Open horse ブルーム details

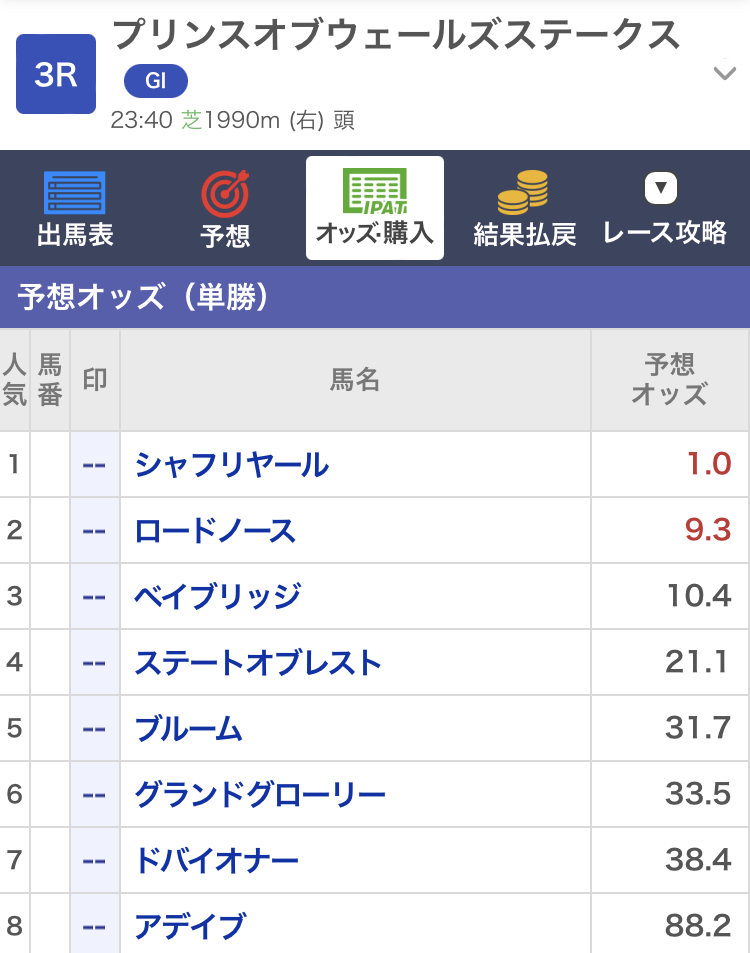(188, 729)
